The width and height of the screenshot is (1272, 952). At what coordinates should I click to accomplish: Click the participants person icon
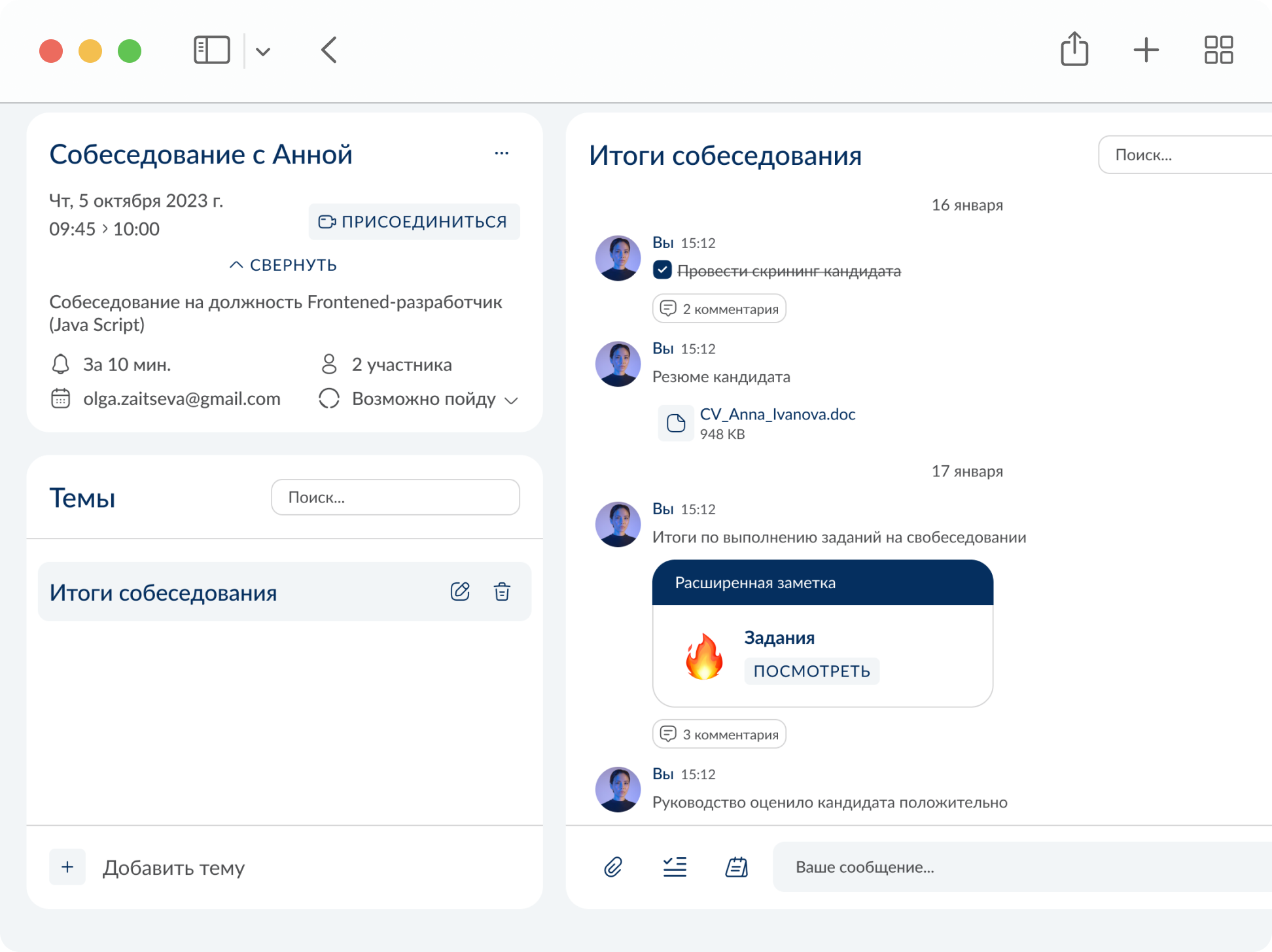coord(329,364)
